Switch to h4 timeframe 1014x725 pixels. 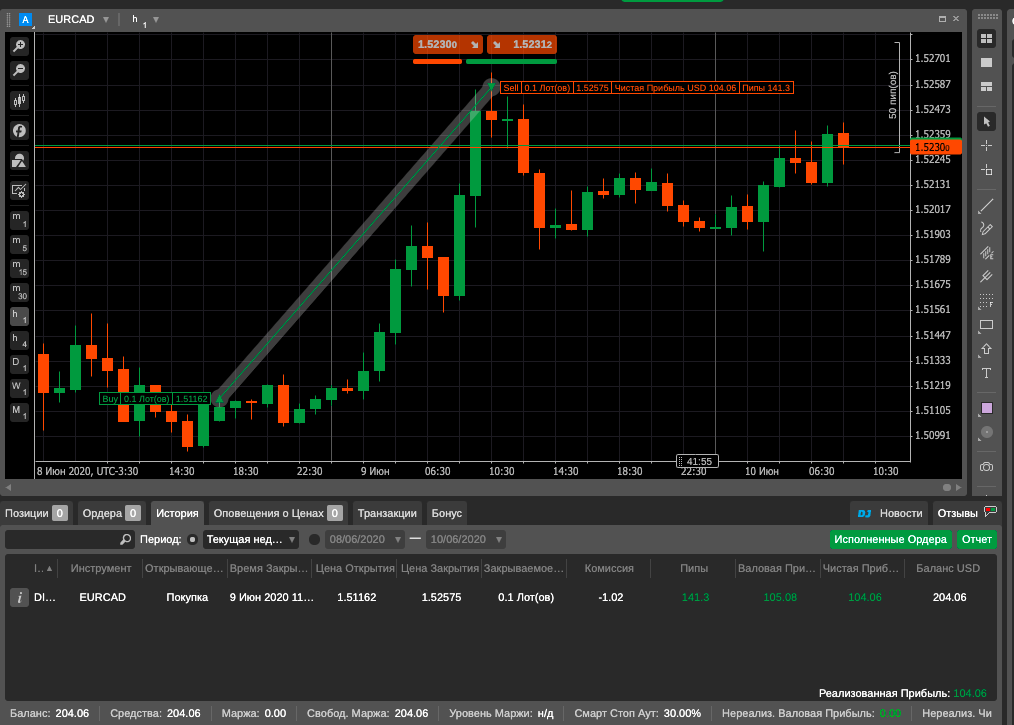pyautogui.click(x=19, y=340)
